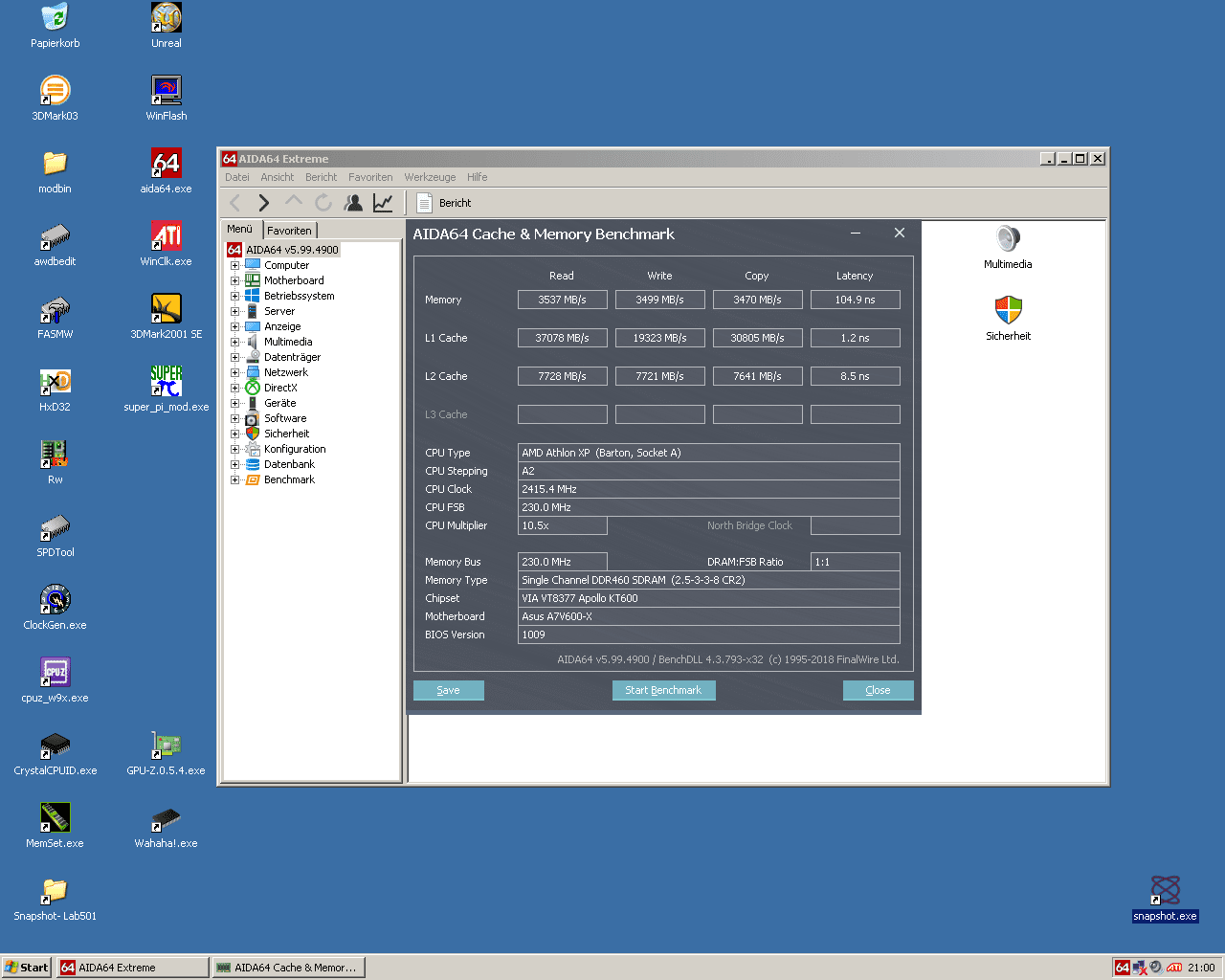Viewport: 1225px width, 980px height.
Task: Click the Bericht report toolbar button
Action: coord(444,203)
